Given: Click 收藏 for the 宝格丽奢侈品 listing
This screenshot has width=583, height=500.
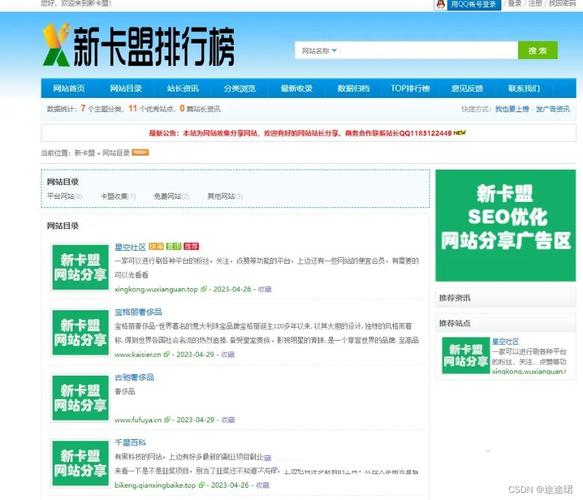Looking at the screenshot, I should (228, 355).
